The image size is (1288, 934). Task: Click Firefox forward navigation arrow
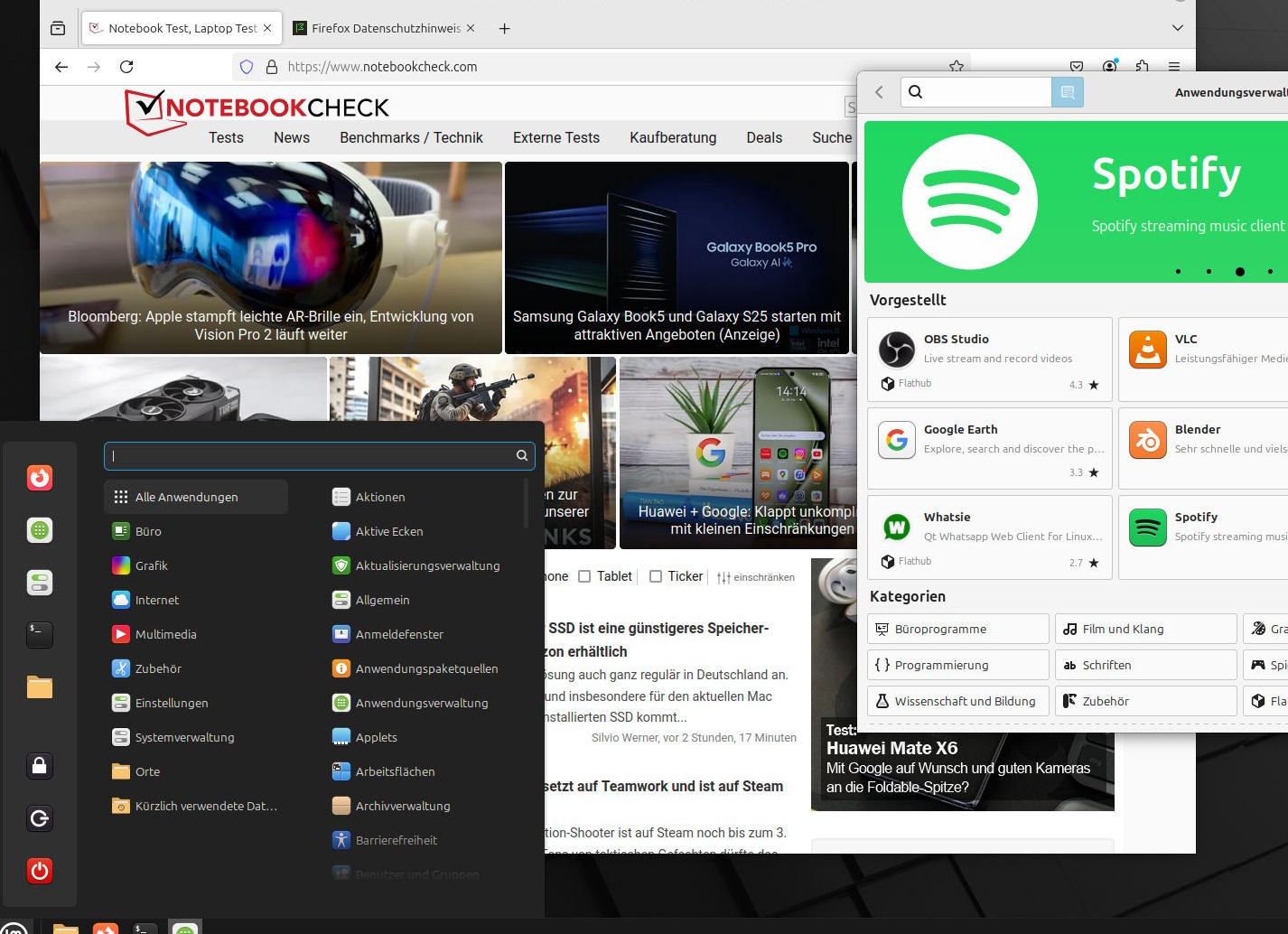click(94, 67)
